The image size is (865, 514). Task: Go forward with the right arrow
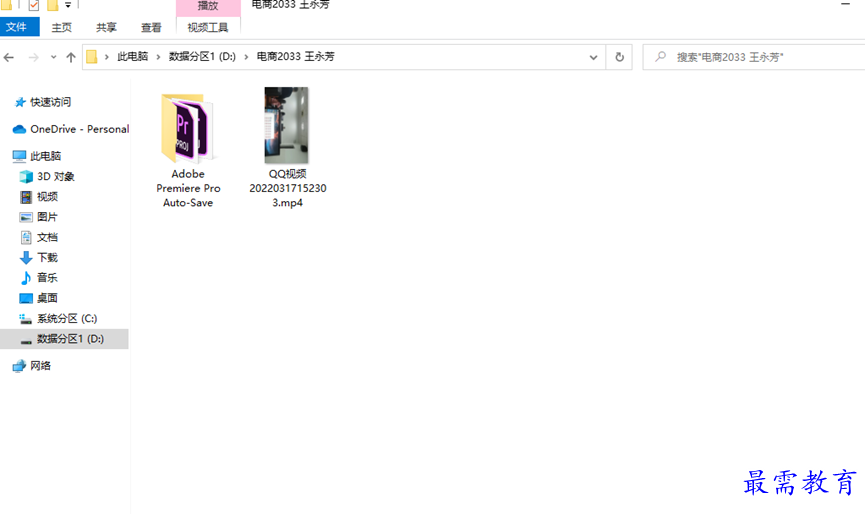pos(34,57)
